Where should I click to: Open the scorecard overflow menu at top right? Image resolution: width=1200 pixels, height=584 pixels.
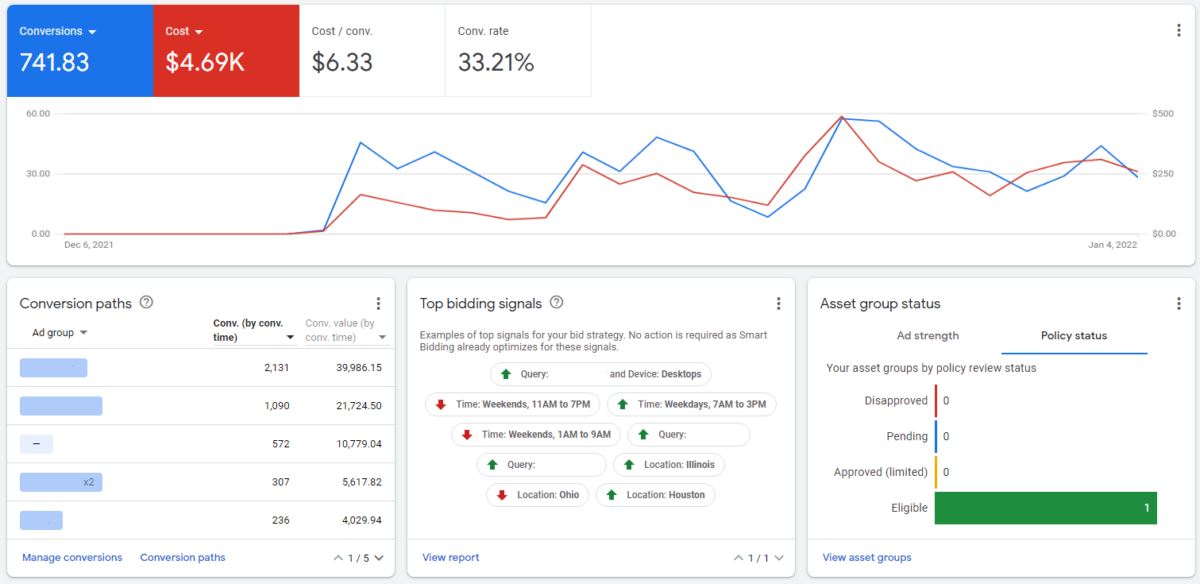point(1178,30)
